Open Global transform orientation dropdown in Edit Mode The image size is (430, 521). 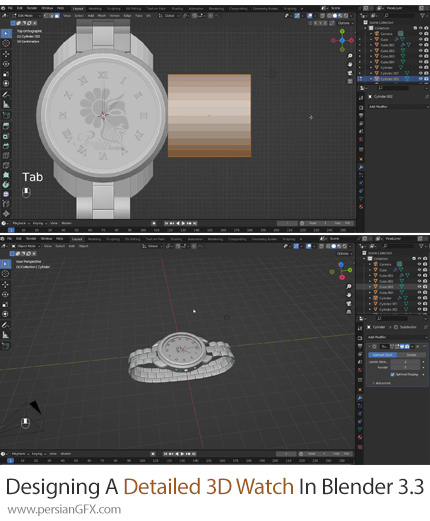(x=168, y=15)
